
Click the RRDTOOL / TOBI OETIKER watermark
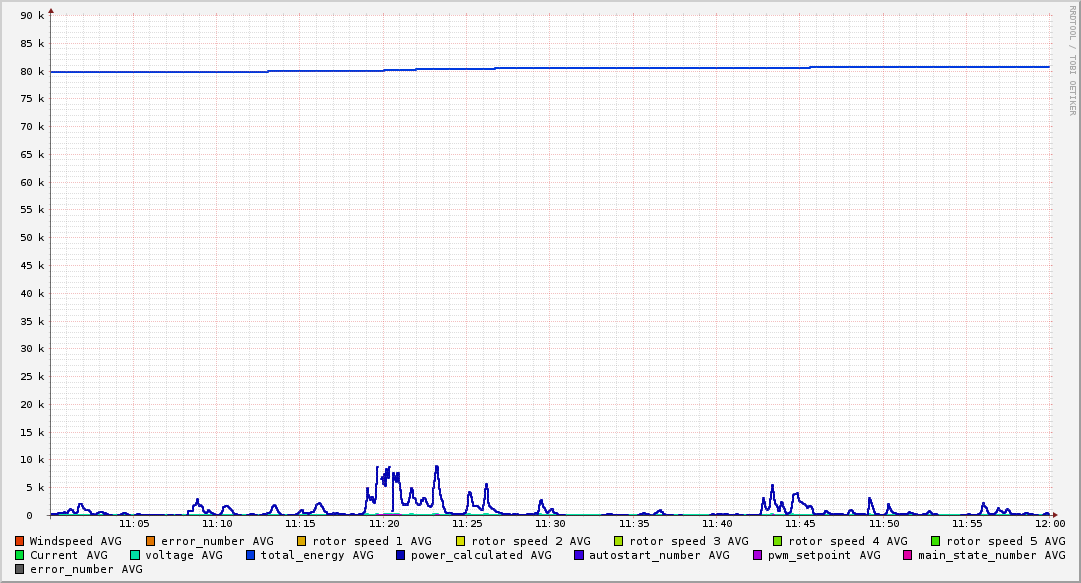pyautogui.click(x=1073, y=59)
